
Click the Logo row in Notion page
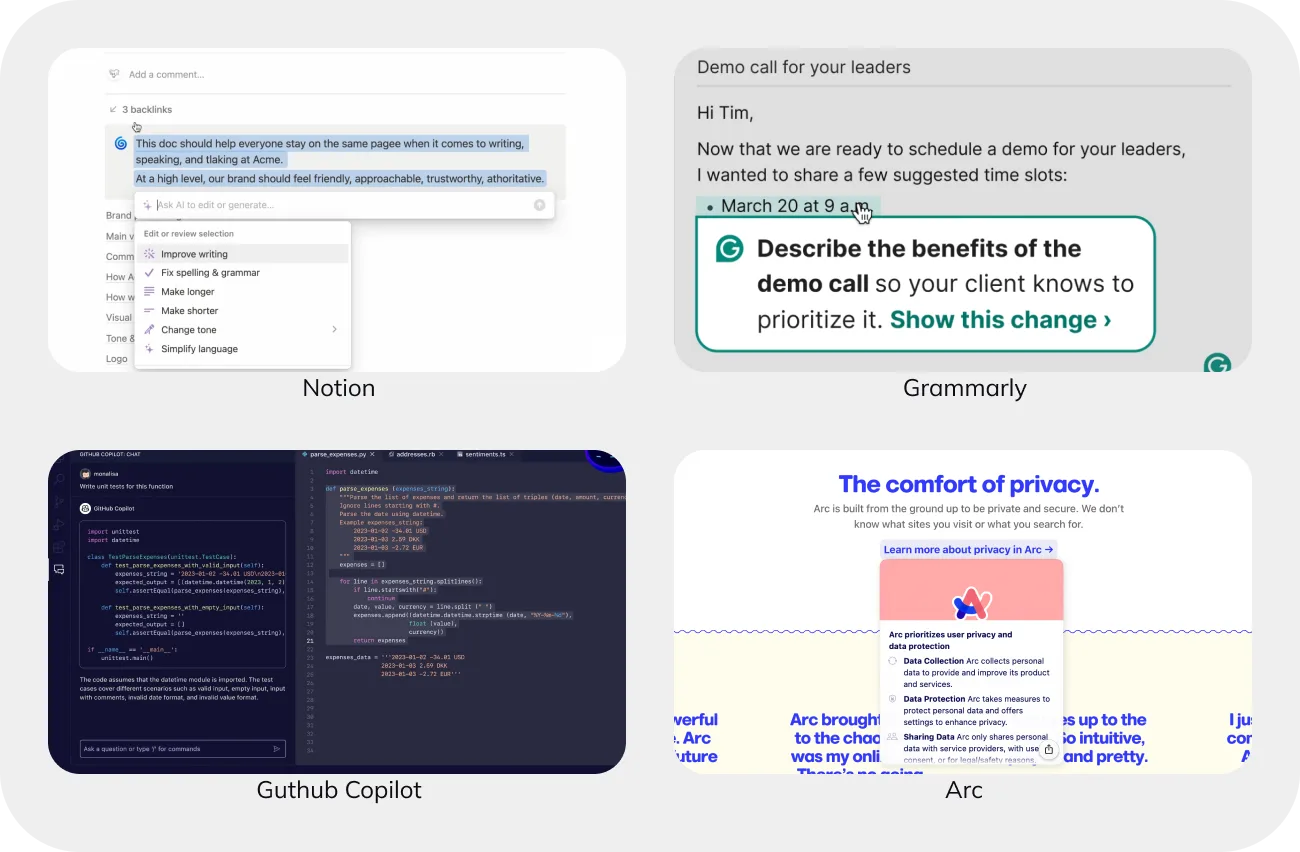(117, 358)
